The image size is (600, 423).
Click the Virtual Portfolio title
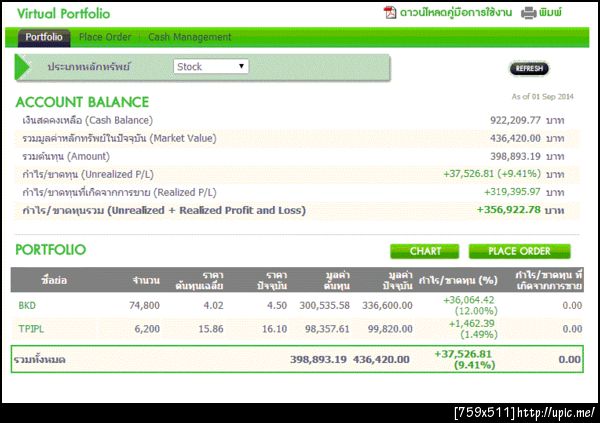click(x=64, y=14)
